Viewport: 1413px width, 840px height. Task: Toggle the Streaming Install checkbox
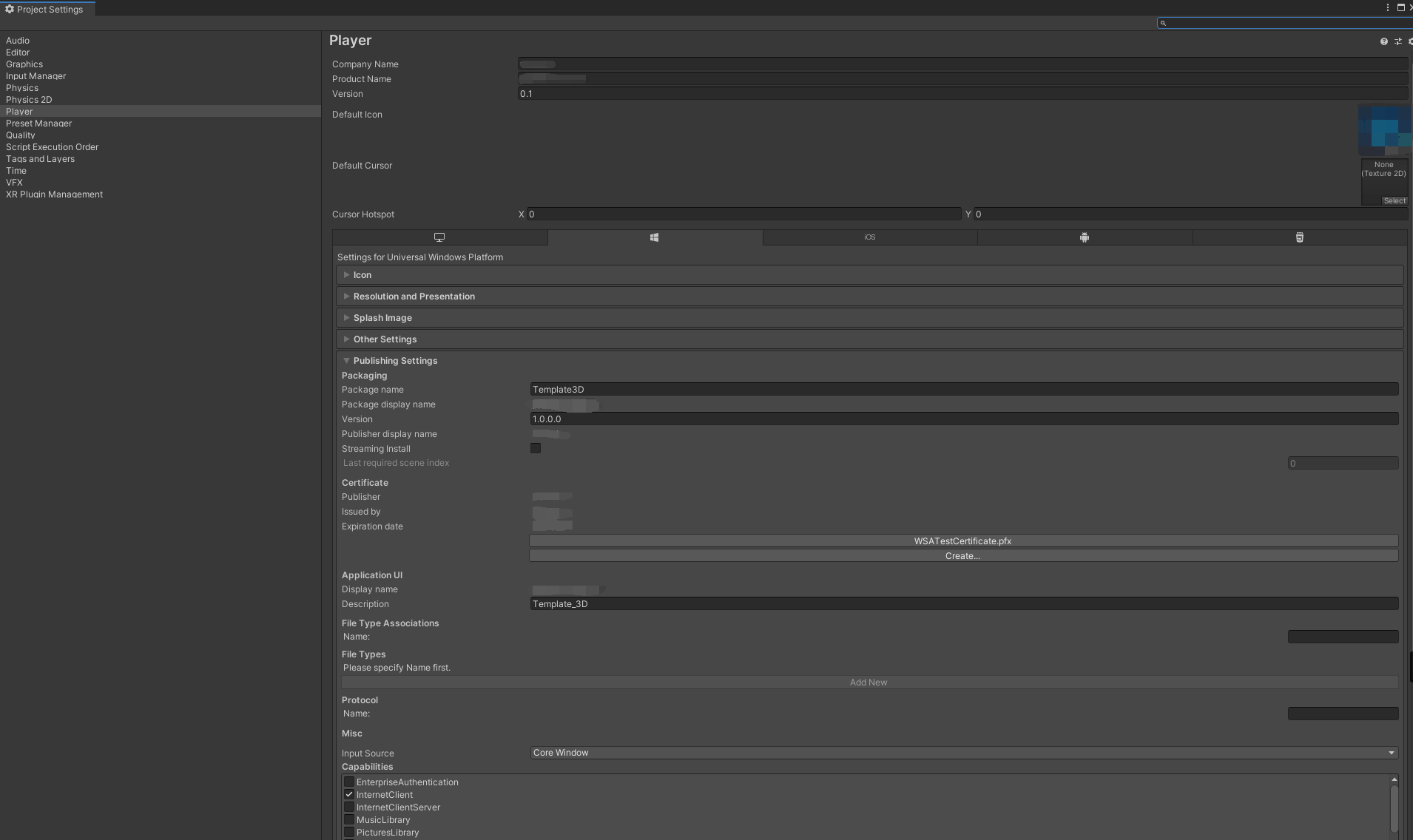pyautogui.click(x=536, y=447)
